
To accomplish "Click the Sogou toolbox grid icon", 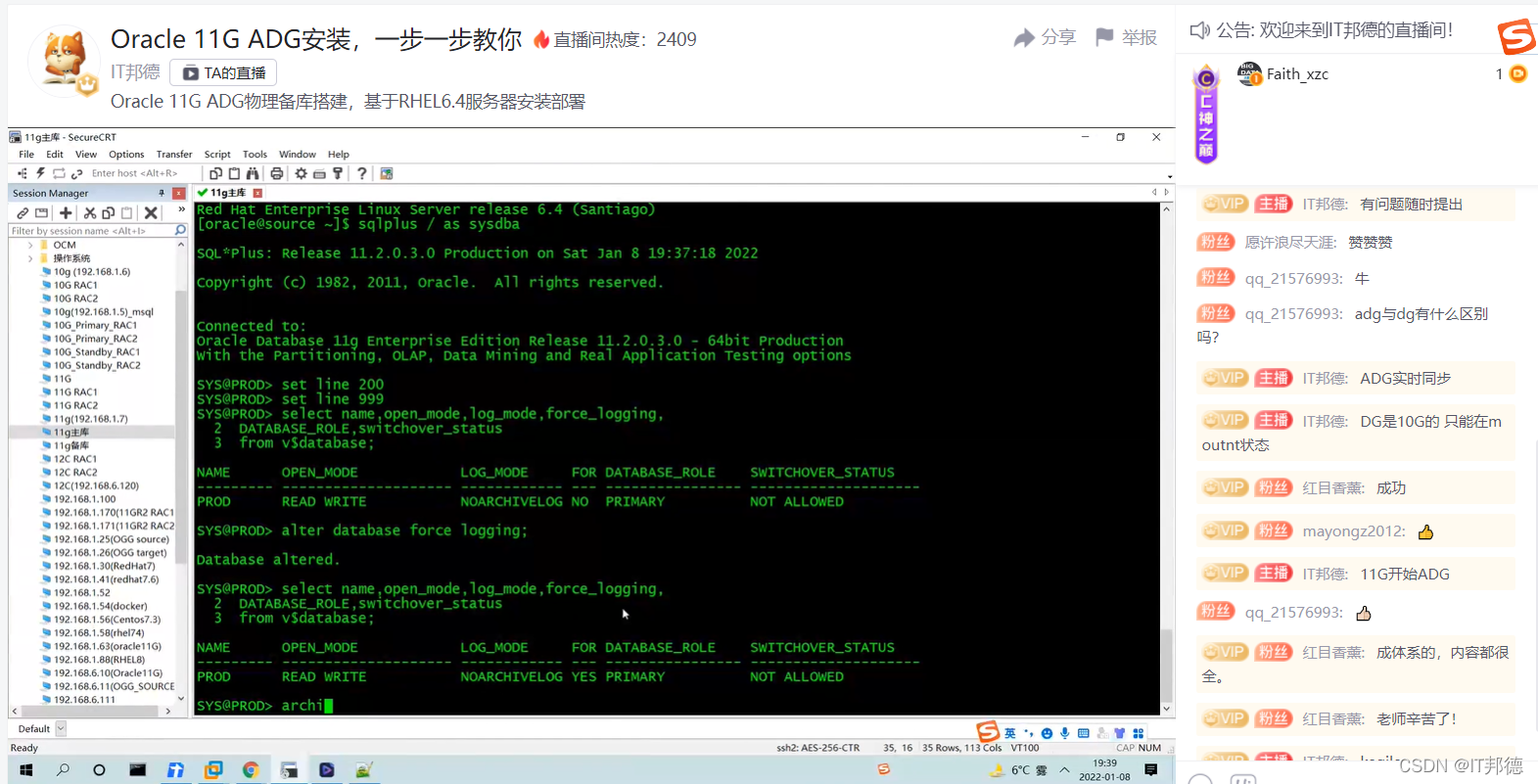I will (1139, 733).
